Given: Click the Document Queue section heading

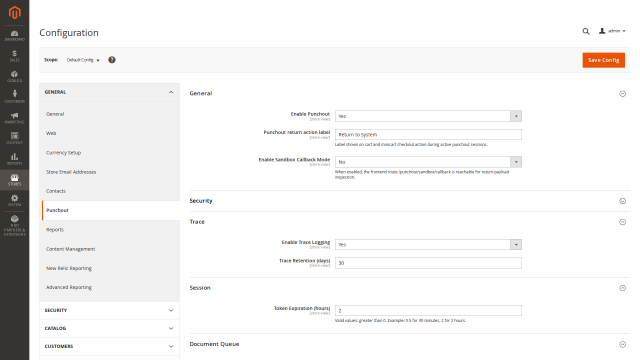Looking at the screenshot, I should point(214,344).
